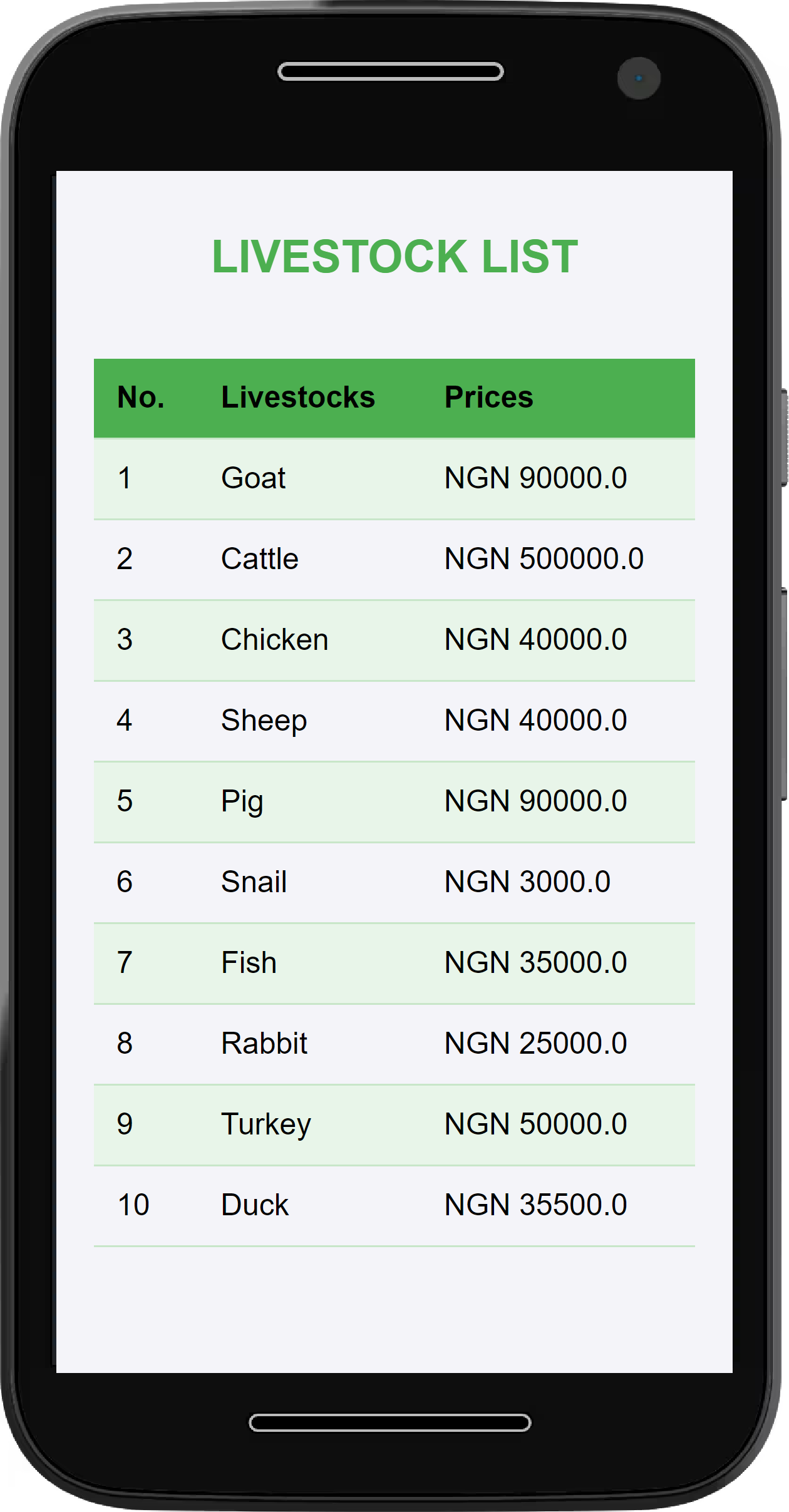Click Cattle price NGN 500000.0
Image resolution: width=789 pixels, height=1512 pixels.
pos(544,559)
